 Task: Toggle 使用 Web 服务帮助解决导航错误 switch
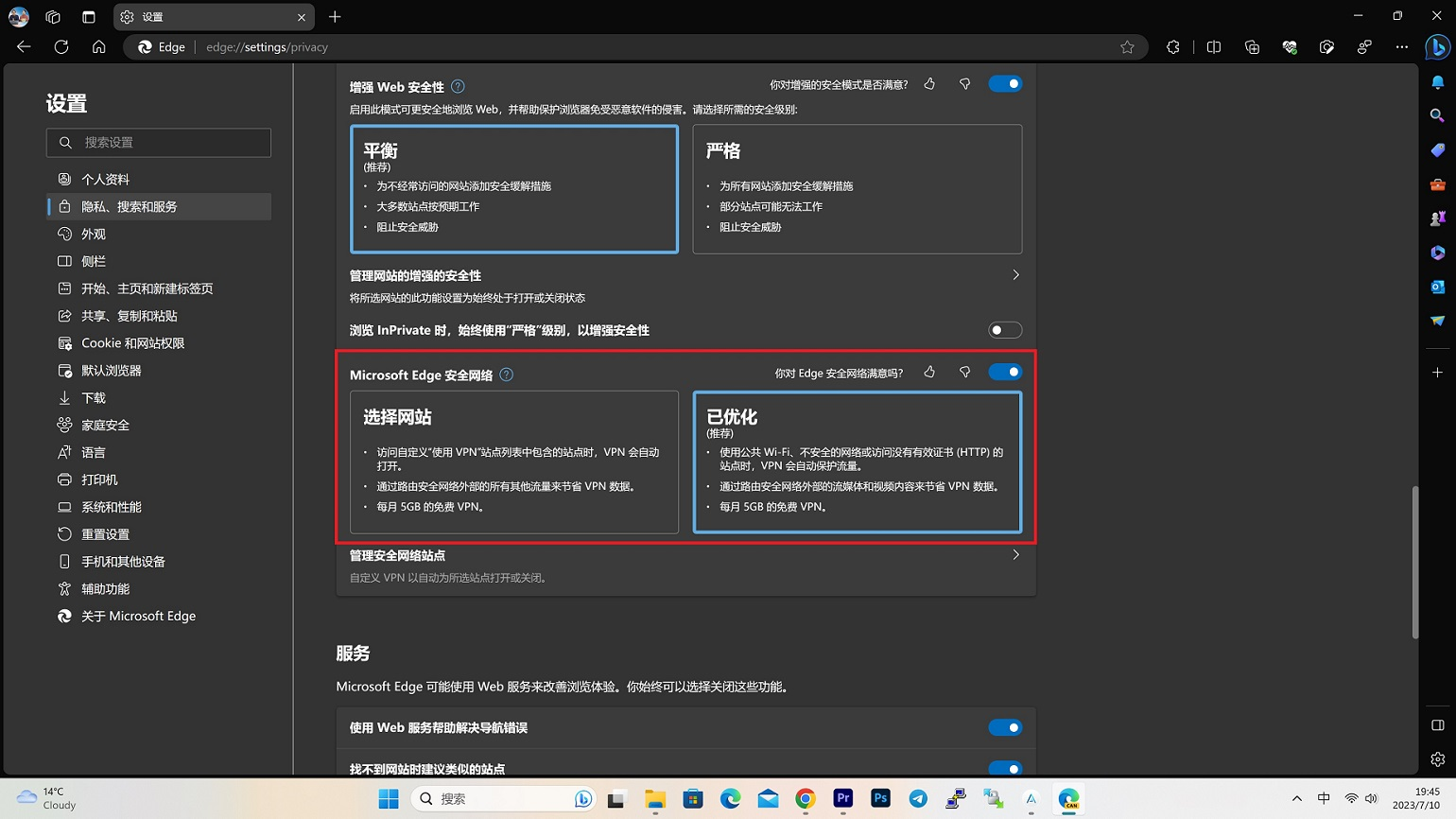click(x=1005, y=727)
